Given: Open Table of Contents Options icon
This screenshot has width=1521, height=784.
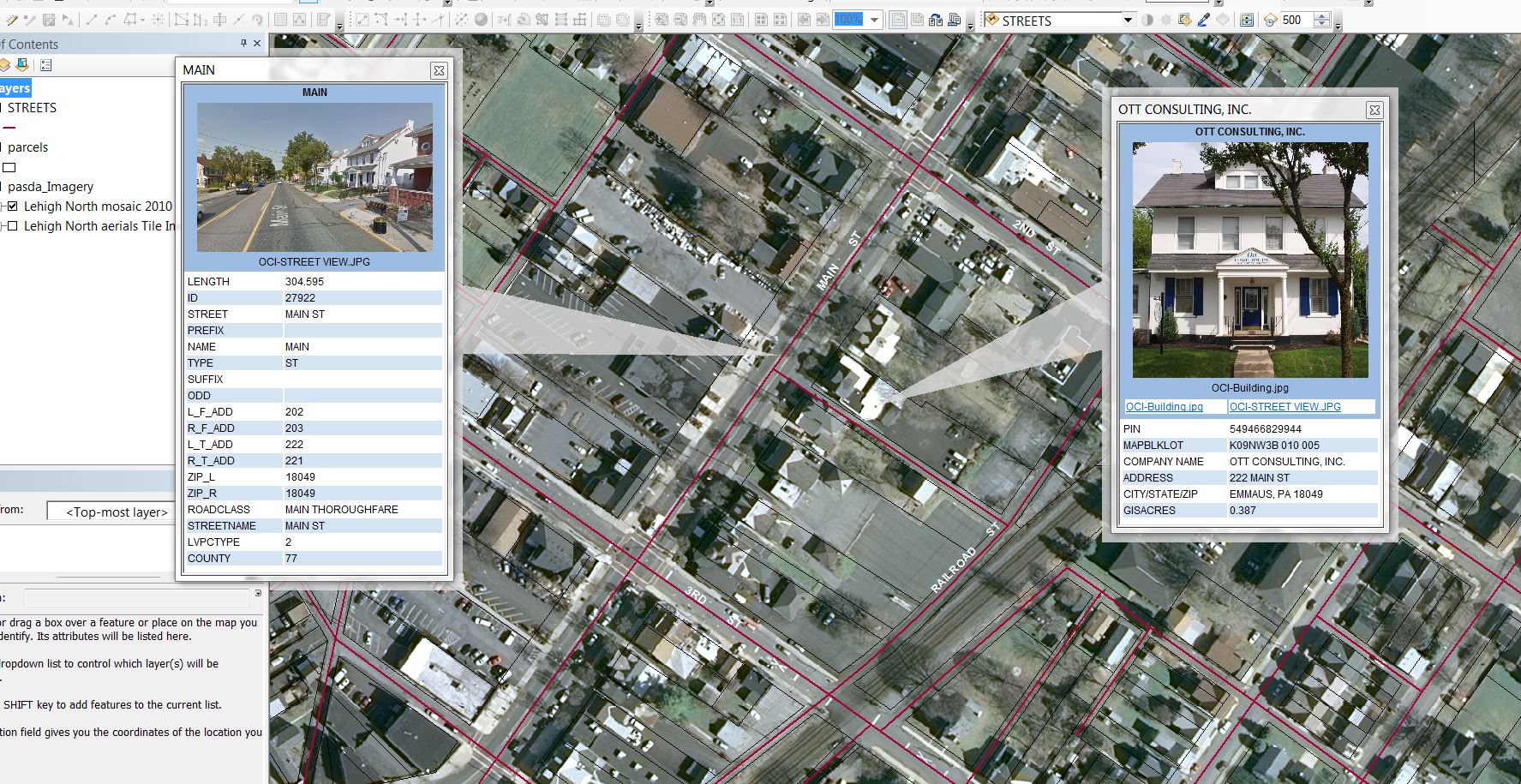Looking at the screenshot, I should pos(46,64).
